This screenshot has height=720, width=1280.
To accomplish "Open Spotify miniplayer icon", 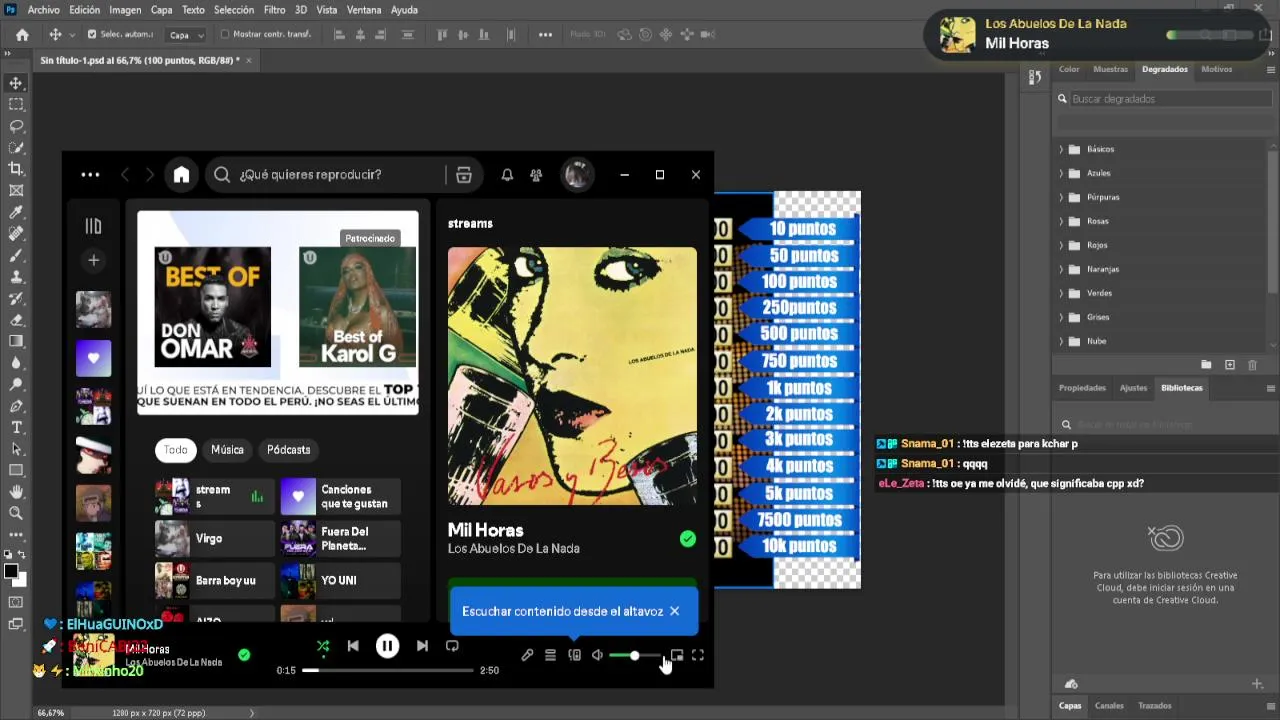I will click(x=677, y=656).
